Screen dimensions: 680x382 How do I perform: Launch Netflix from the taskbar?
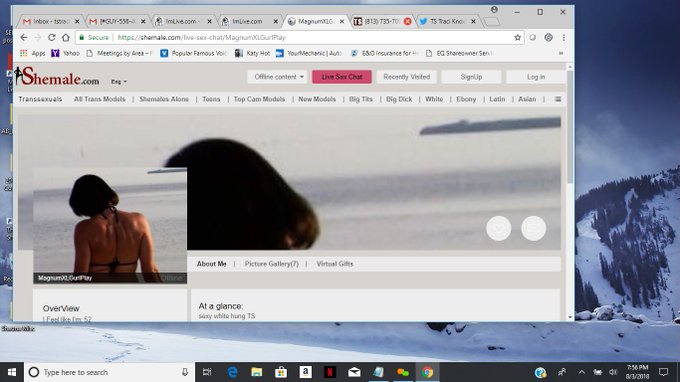pos(330,372)
